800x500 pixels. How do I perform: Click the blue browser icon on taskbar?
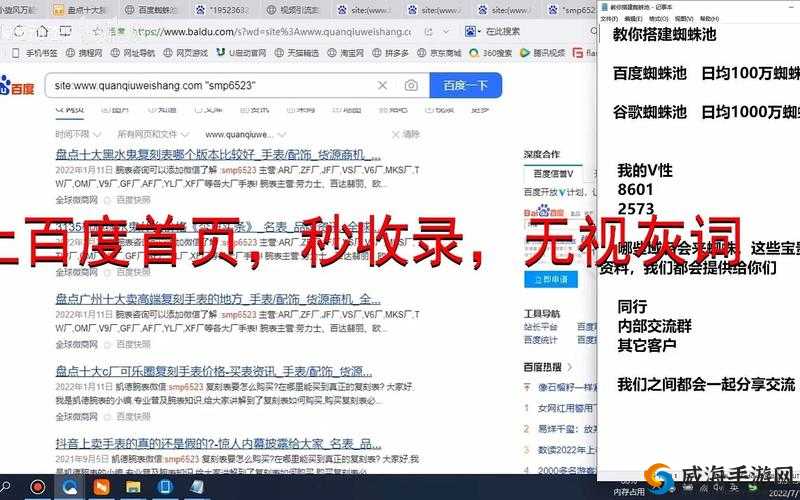click(x=70, y=487)
